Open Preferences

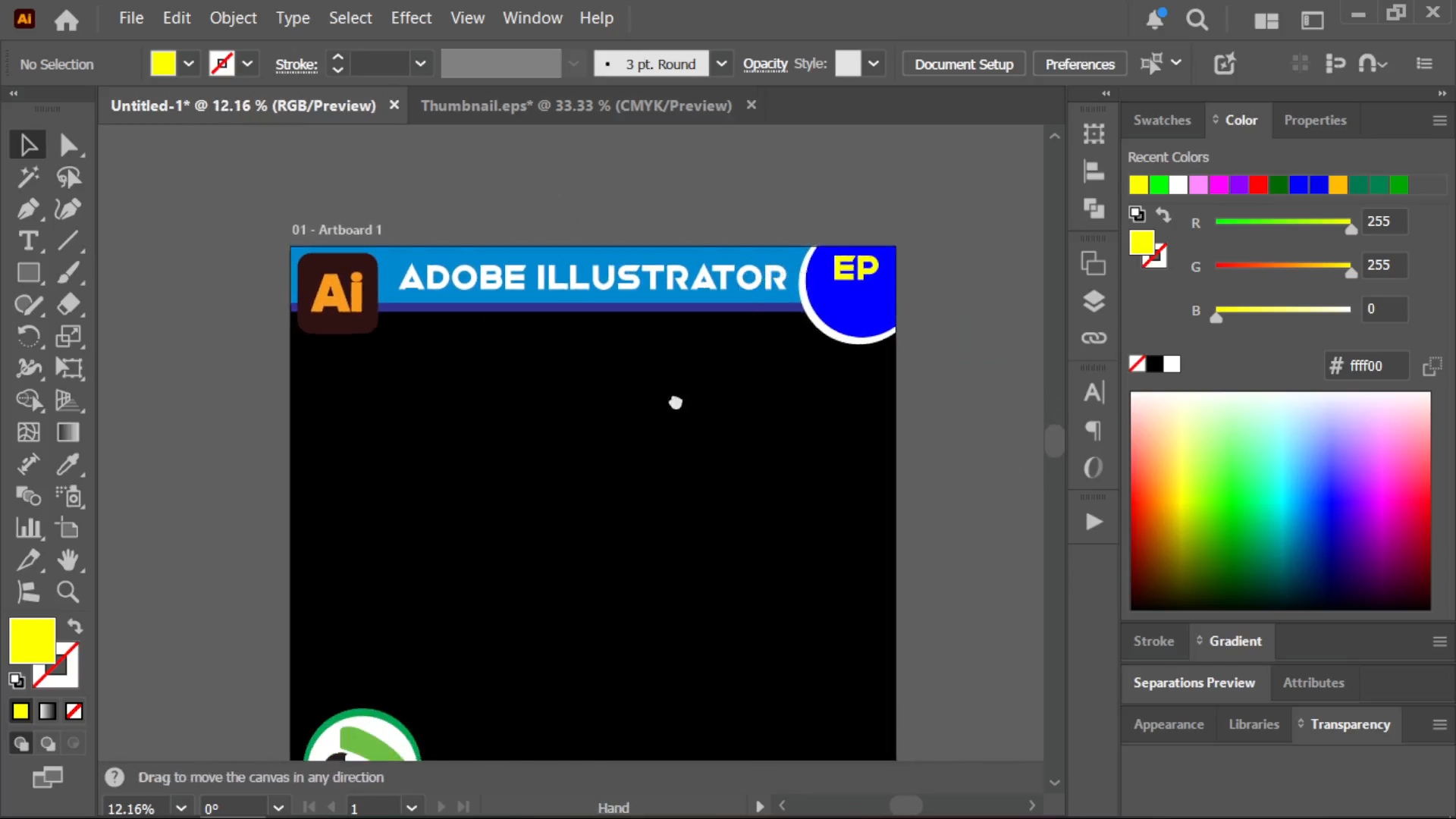[x=1080, y=64]
